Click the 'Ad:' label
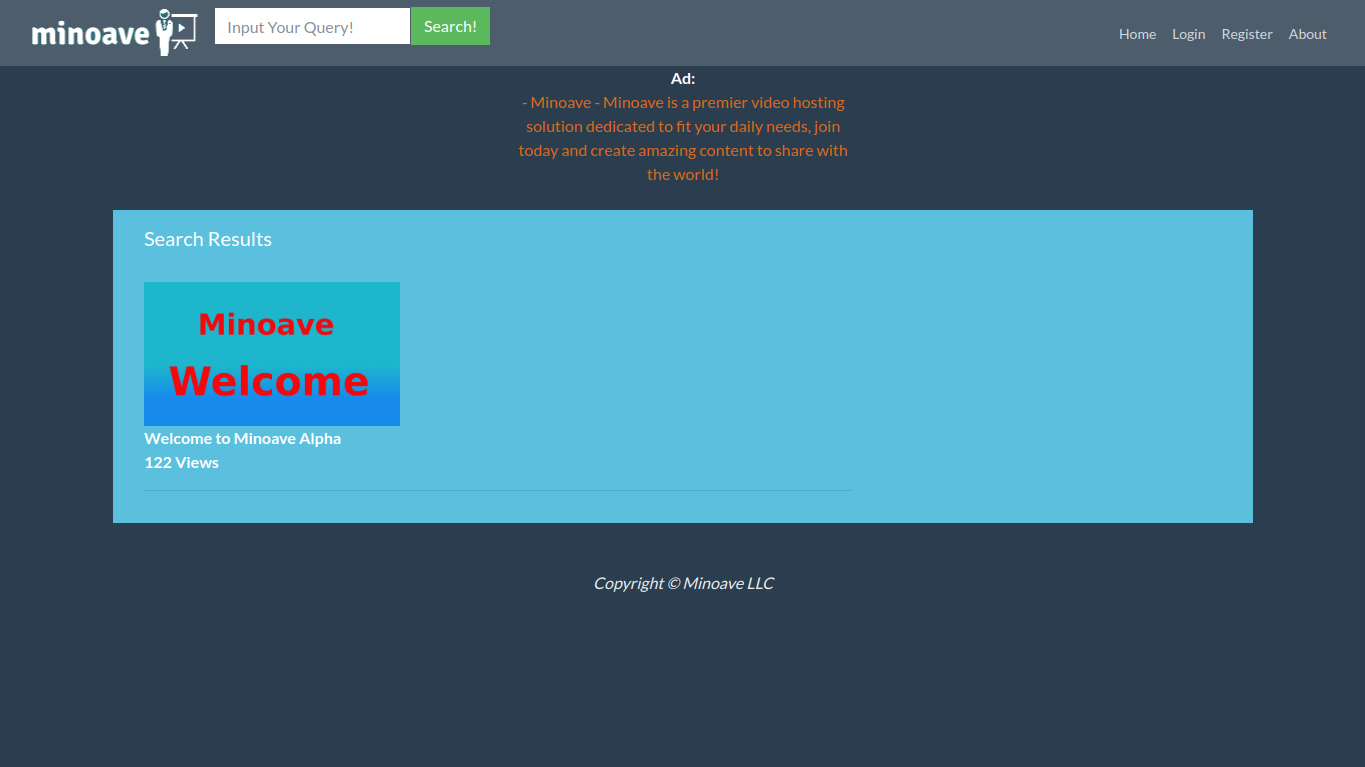Image resolution: width=1365 pixels, height=767 pixels. point(683,78)
